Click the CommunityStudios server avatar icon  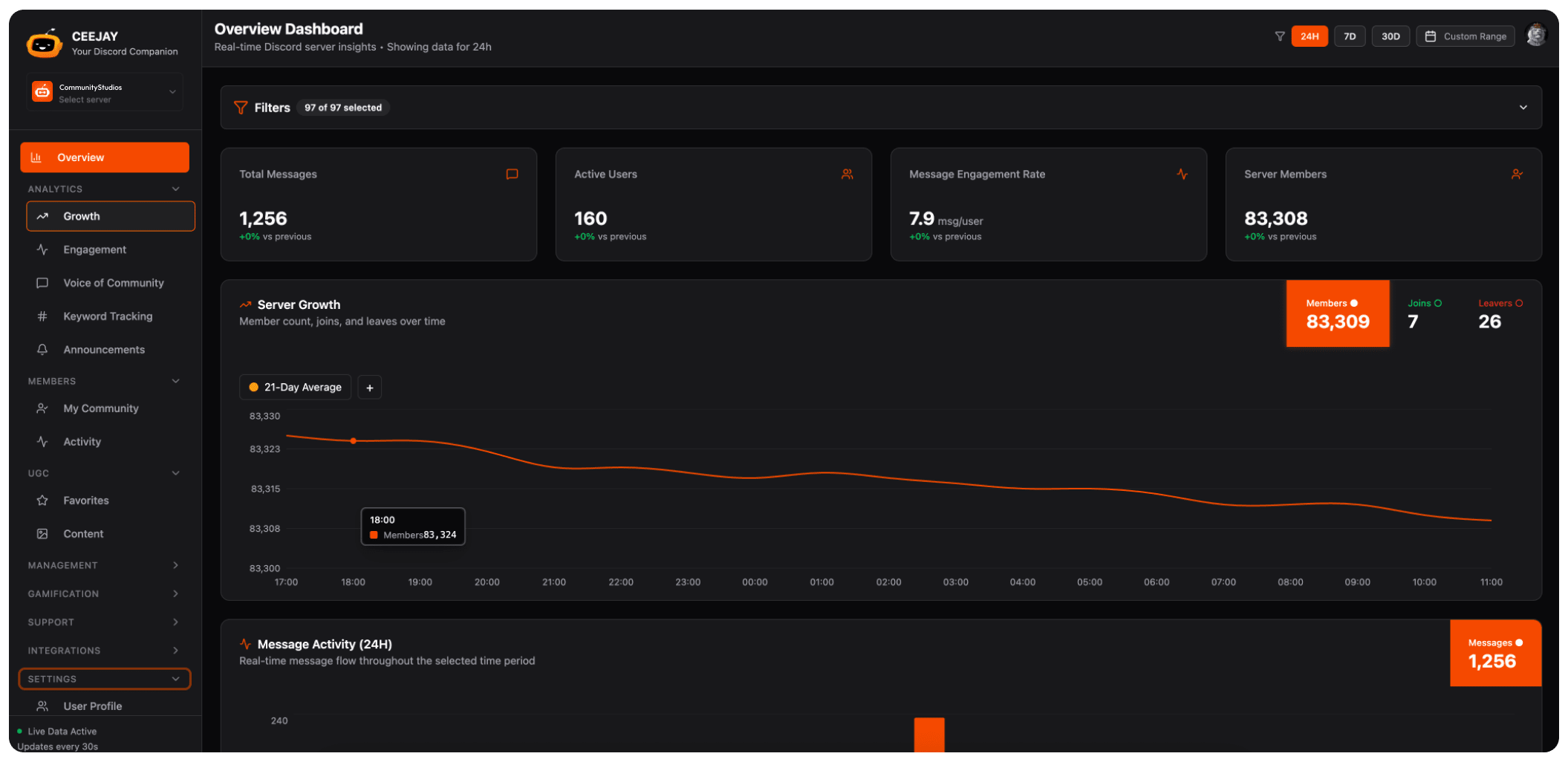tap(42, 92)
